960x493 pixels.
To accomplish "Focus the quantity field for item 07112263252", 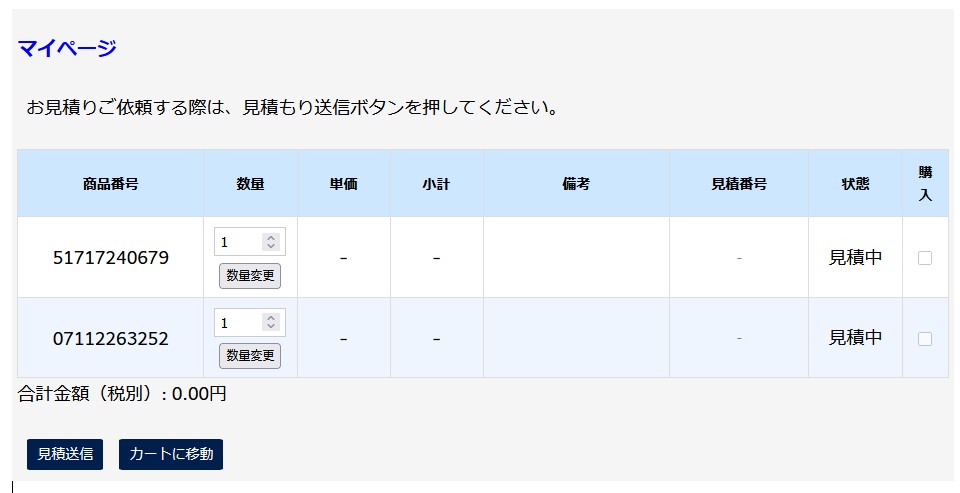I will click(x=239, y=322).
